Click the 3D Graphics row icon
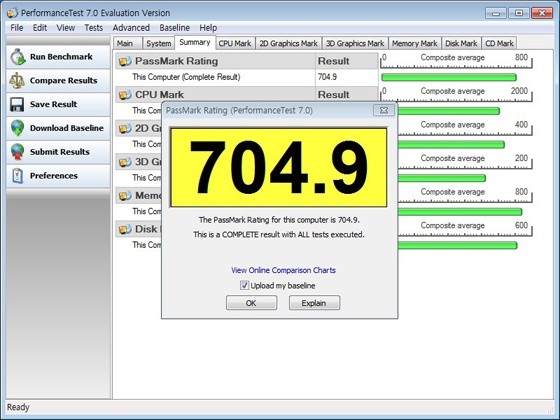 click(125, 162)
